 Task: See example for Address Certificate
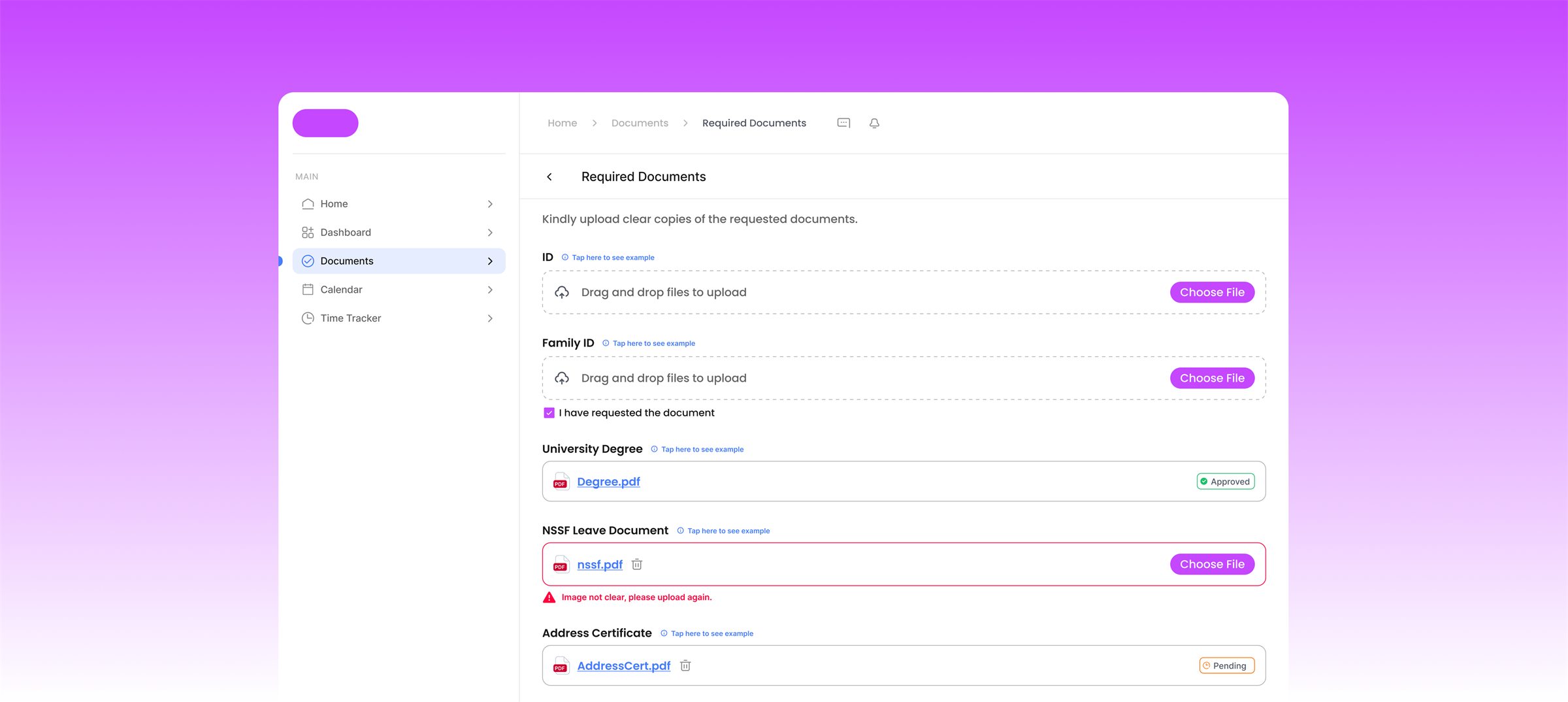point(707,633)
